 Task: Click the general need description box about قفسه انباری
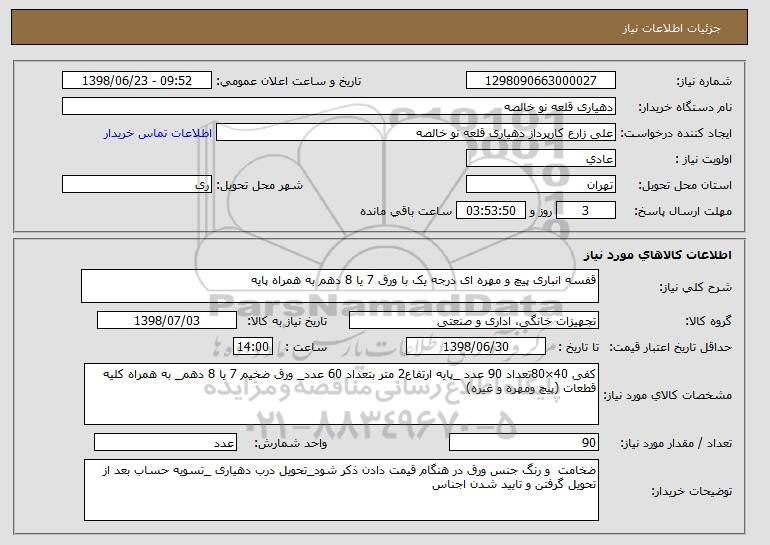[340, 286]
